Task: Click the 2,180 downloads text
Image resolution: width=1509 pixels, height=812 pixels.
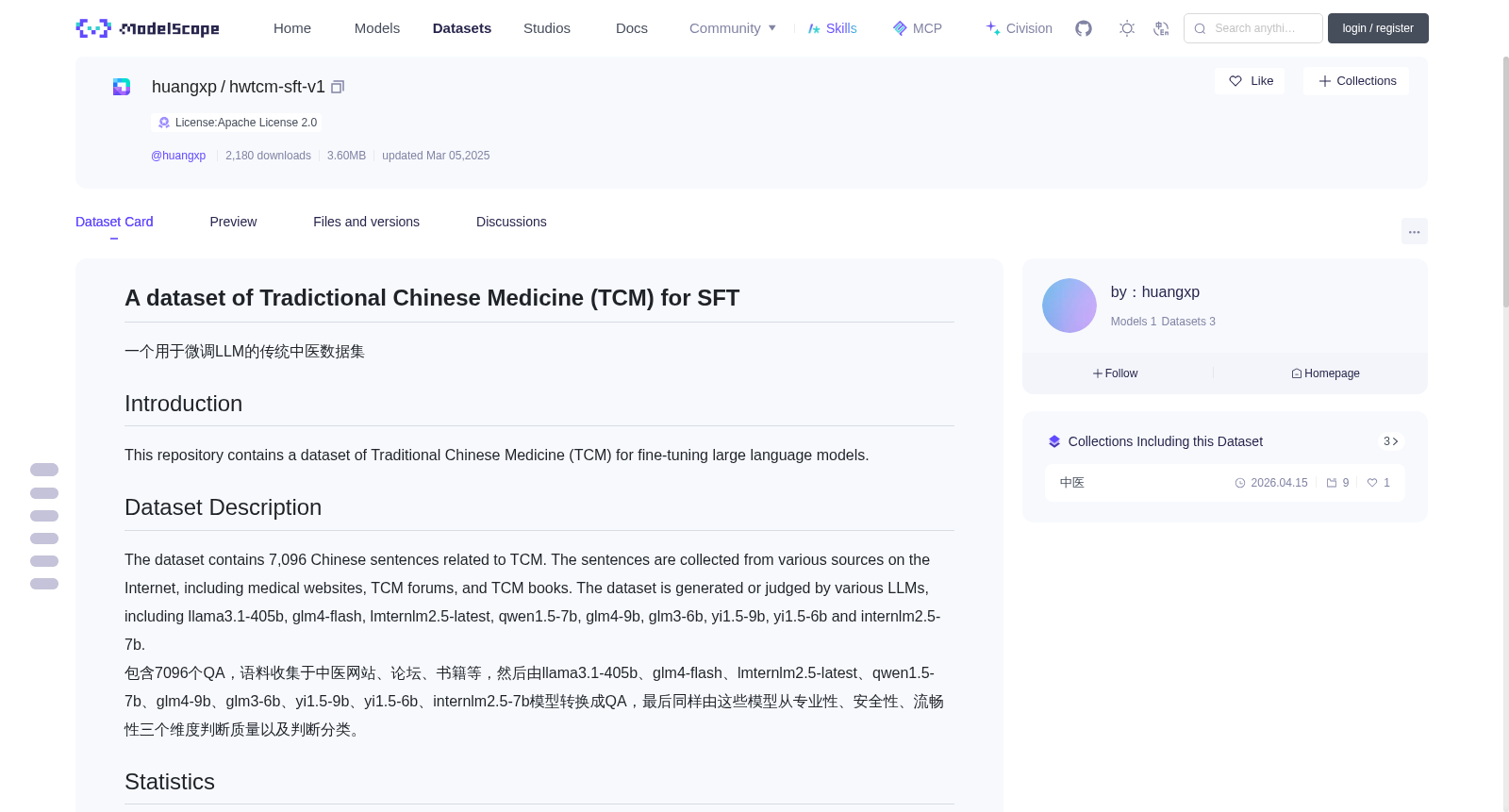Action: coord(268,156)
